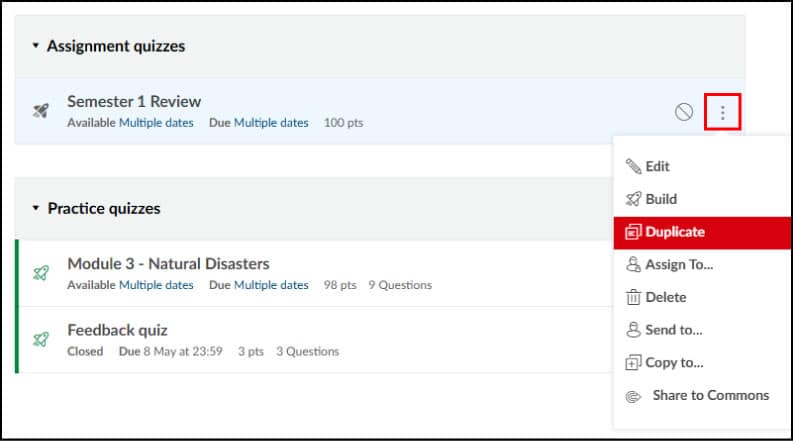Toggle unpublished status icon for Semester 1 Review
793x441 pixels.
pos(684,112)
